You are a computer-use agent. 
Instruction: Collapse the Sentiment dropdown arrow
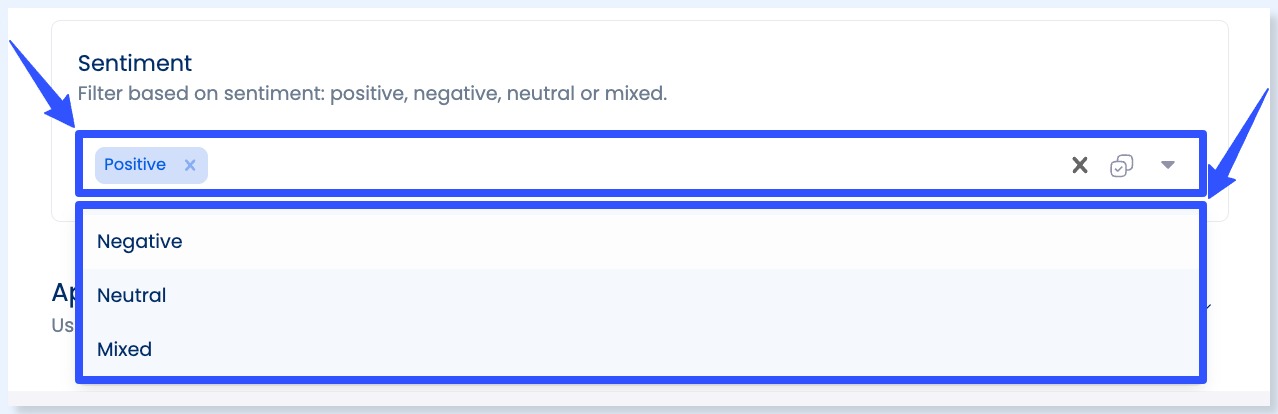coord(1167,166)
